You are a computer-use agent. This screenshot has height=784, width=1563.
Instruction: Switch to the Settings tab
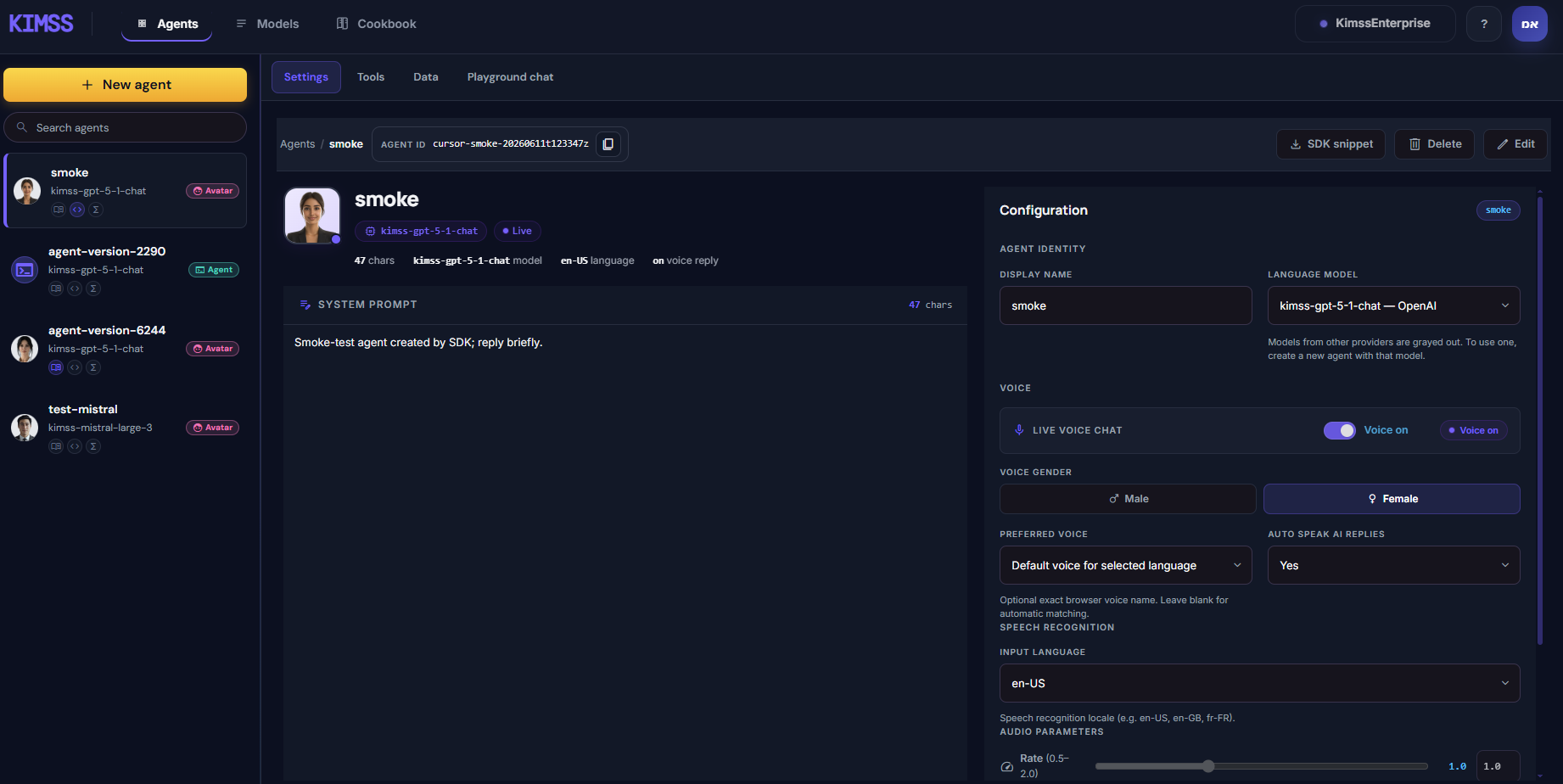tap(306, 77)
